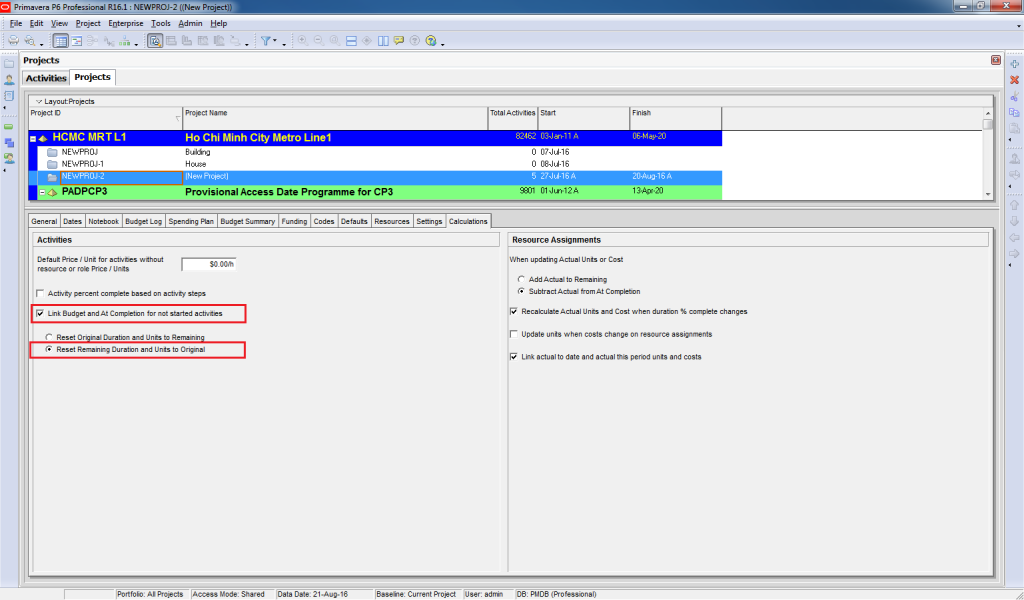Screen dimensions: 1024x600
Task: Switch to the Resources details tab
Action: tap(392, 221)
